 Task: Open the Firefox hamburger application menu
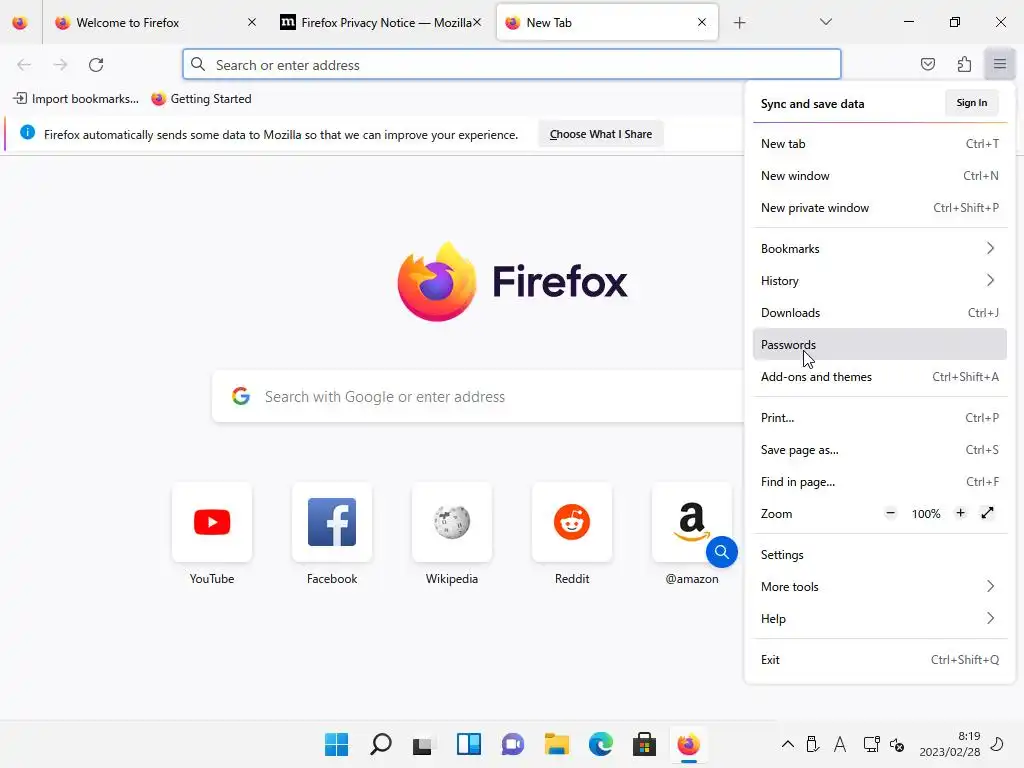(999, 64)
